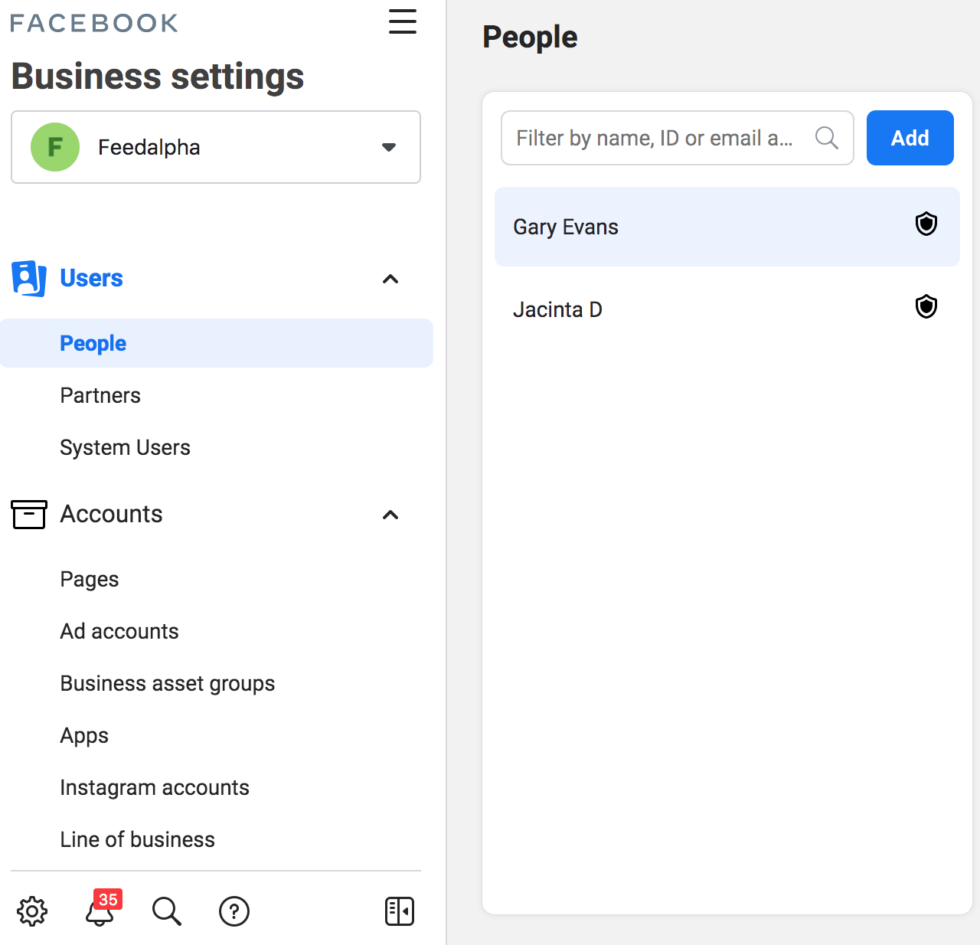Image resolution: width=980 pixels, height=945 pixels.
Task: Click the filter by name input field
Action: (660, 137)
